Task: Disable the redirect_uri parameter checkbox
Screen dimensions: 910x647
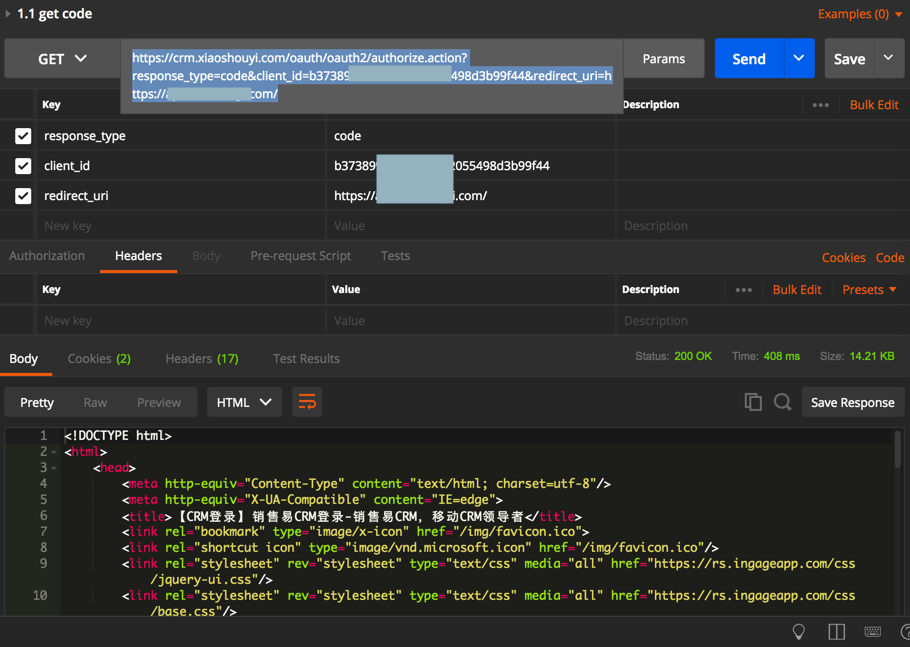Action: pyautogui.click(x=23, y=196)
